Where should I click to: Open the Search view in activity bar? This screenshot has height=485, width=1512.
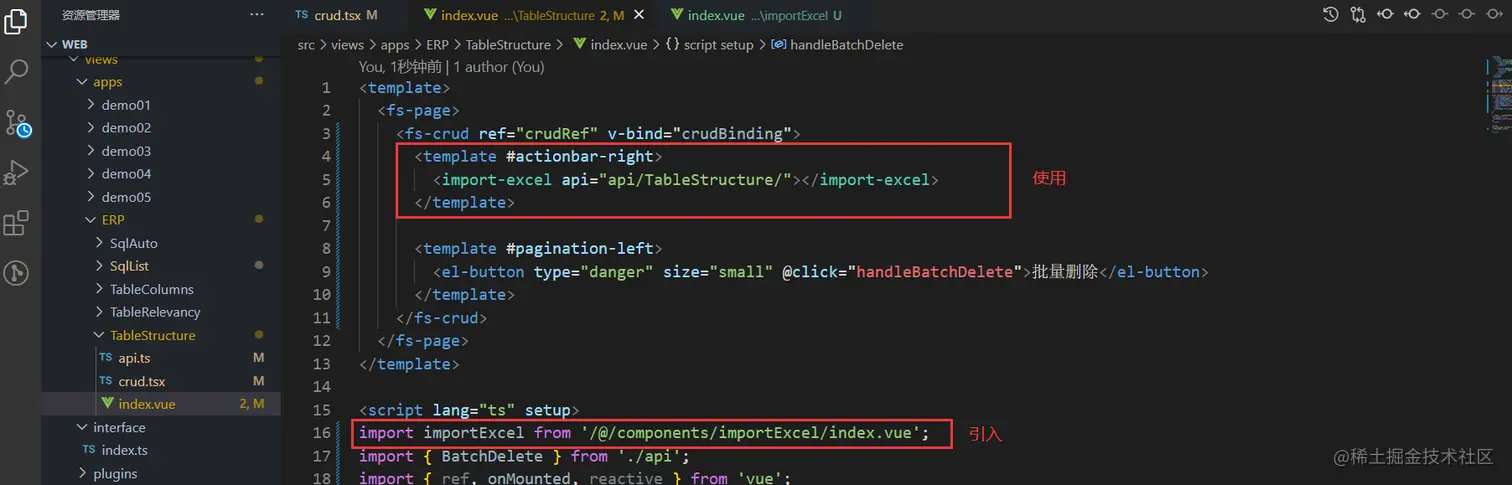(16, 71)
